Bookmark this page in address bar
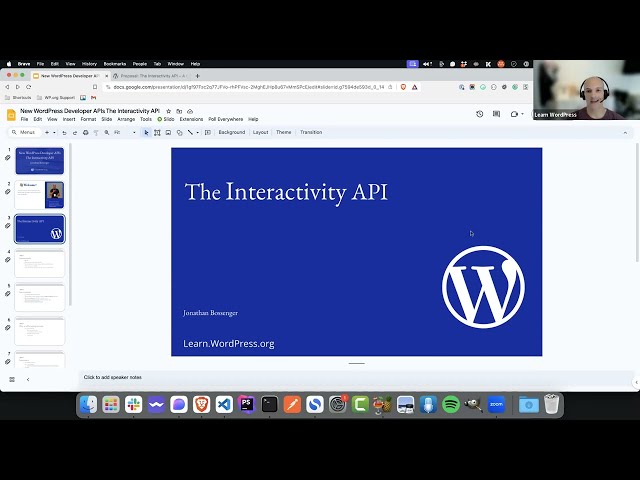 [x=95, y=87]
